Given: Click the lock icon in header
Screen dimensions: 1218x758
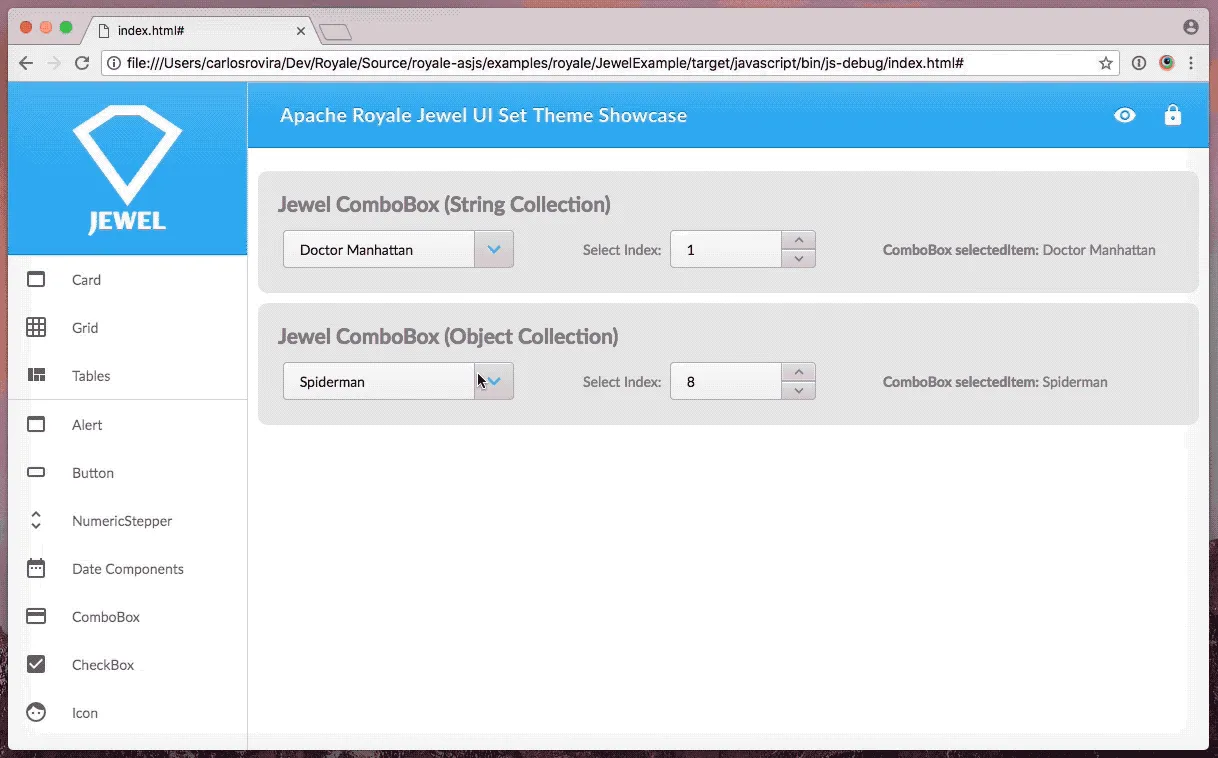Looking at the screenshot, I should (1173, 115).
